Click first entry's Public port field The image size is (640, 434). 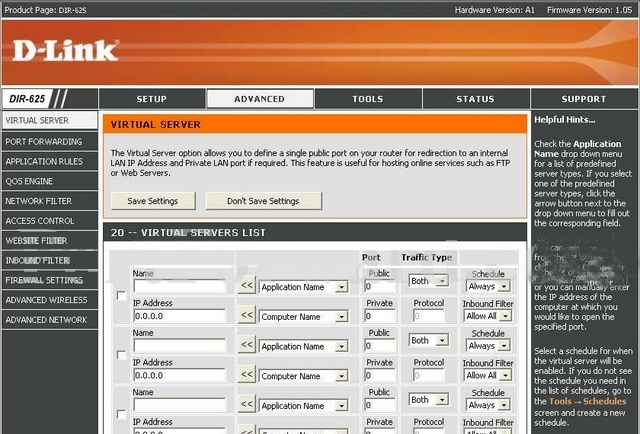tap(380, 286)
